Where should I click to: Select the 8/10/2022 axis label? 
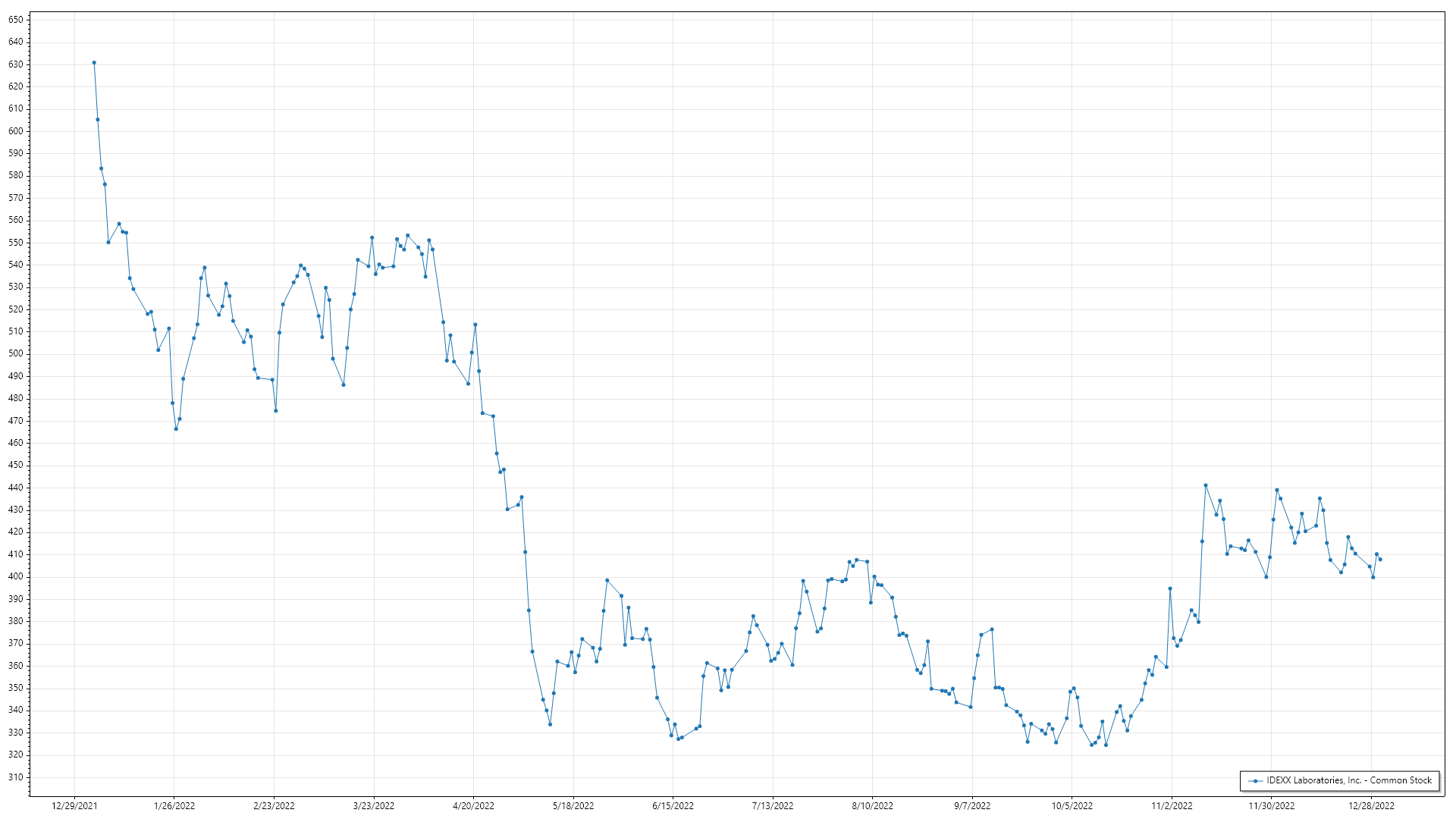point(872,806)
